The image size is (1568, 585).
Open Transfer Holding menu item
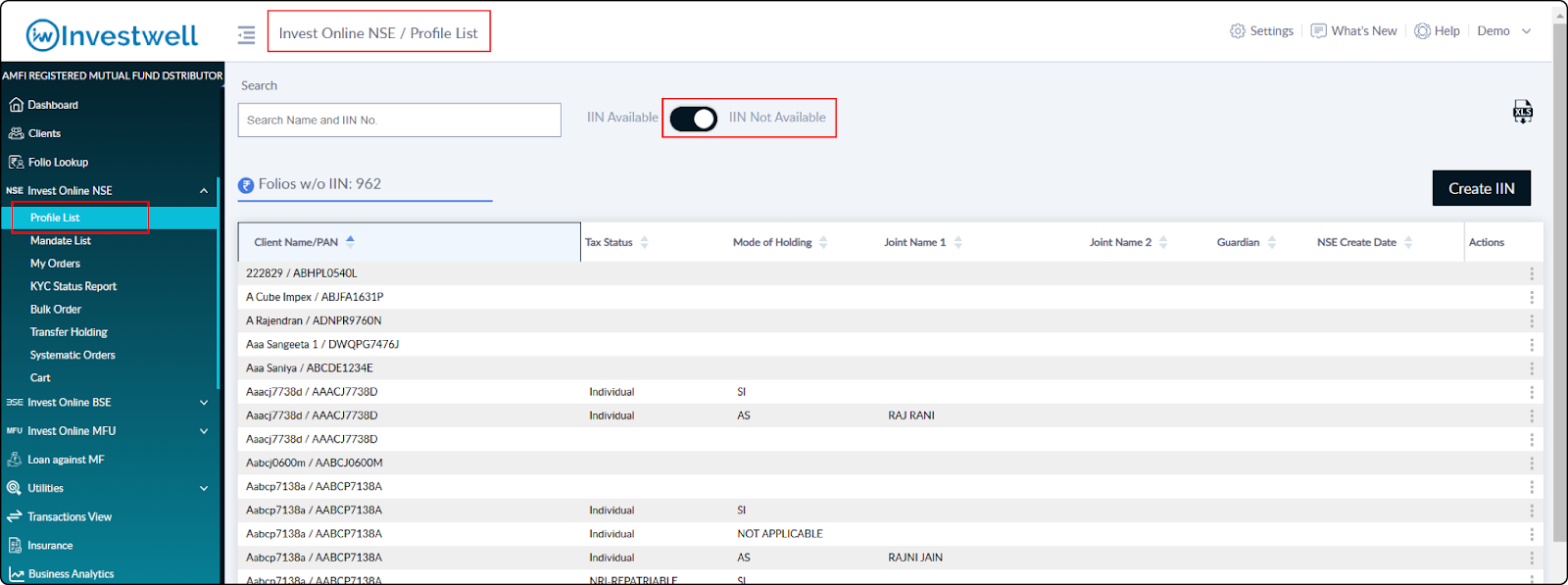click(x=69, y=332)
